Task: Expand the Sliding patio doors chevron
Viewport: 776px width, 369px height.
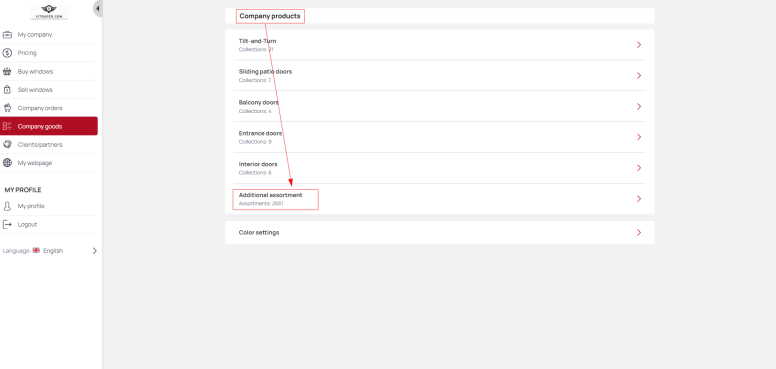Action: click(x=639, y=75)
